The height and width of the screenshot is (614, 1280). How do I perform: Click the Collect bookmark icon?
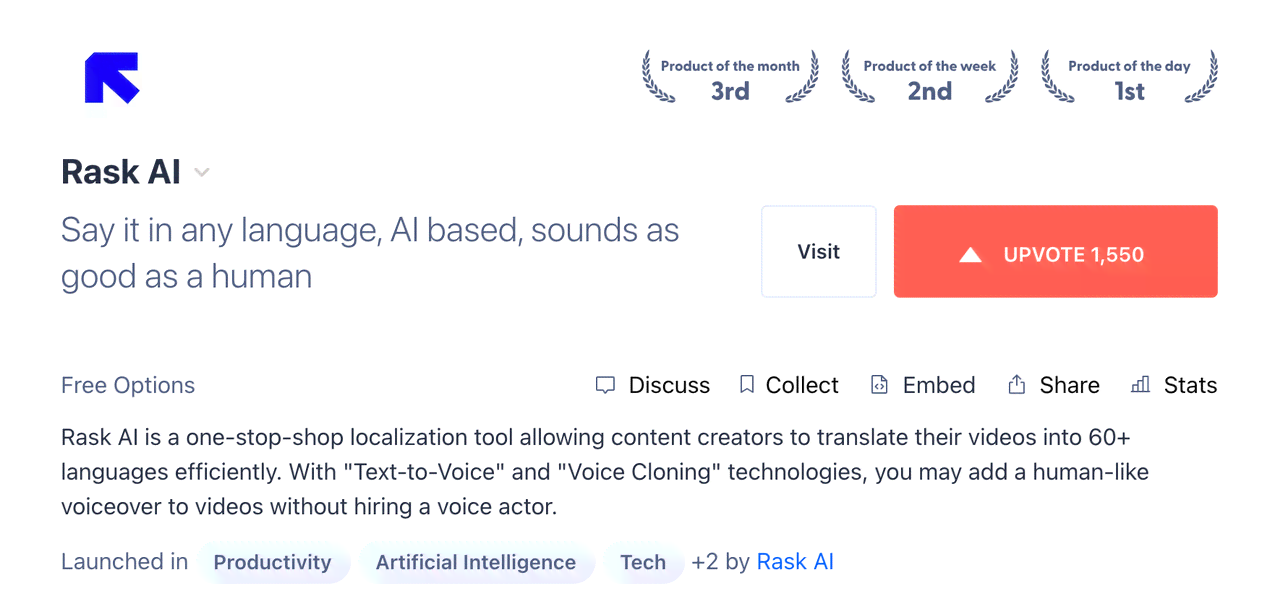[746, 385]
